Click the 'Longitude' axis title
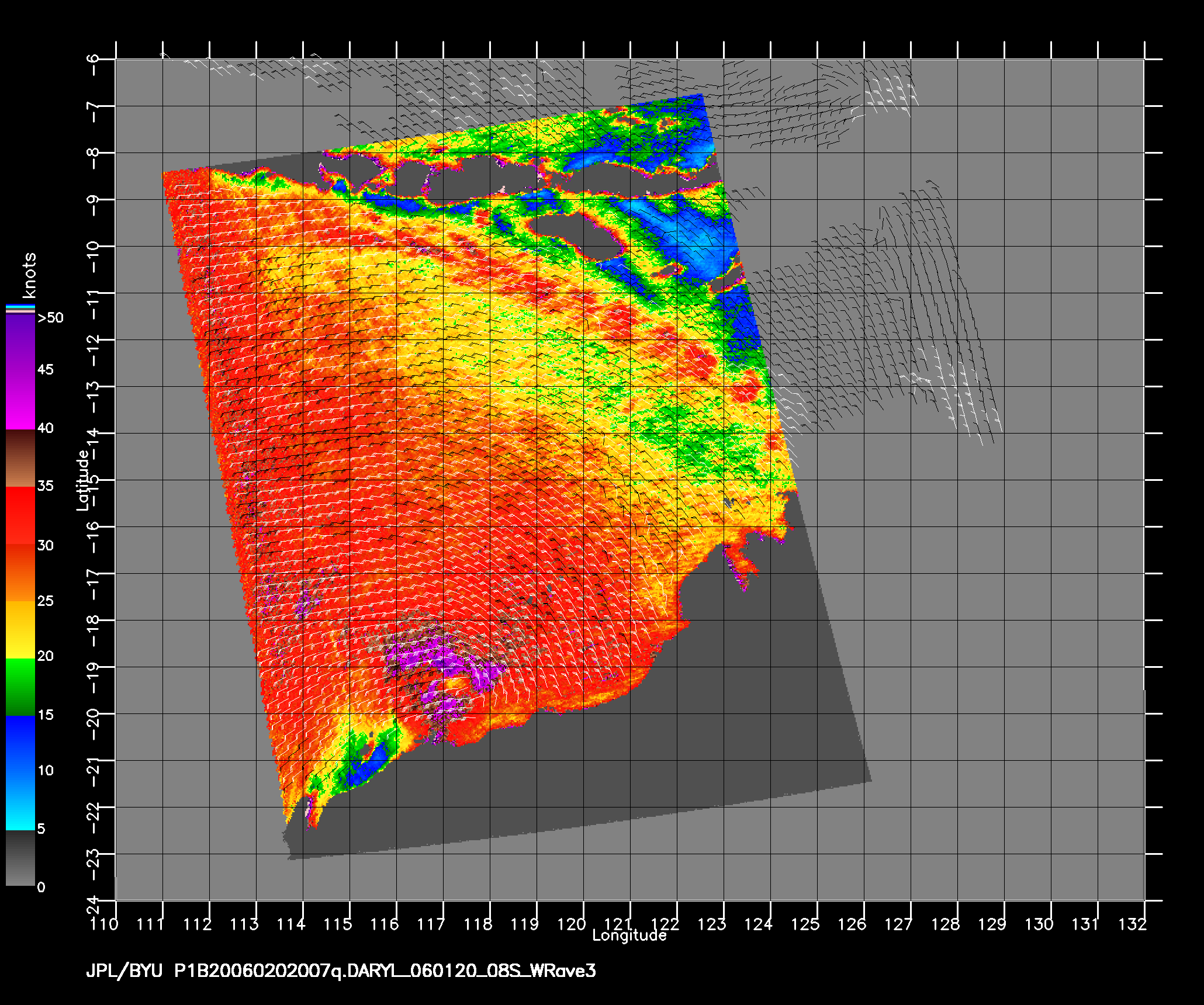The height and width of the screenshot is (1005, 1204). coord(629,935)
